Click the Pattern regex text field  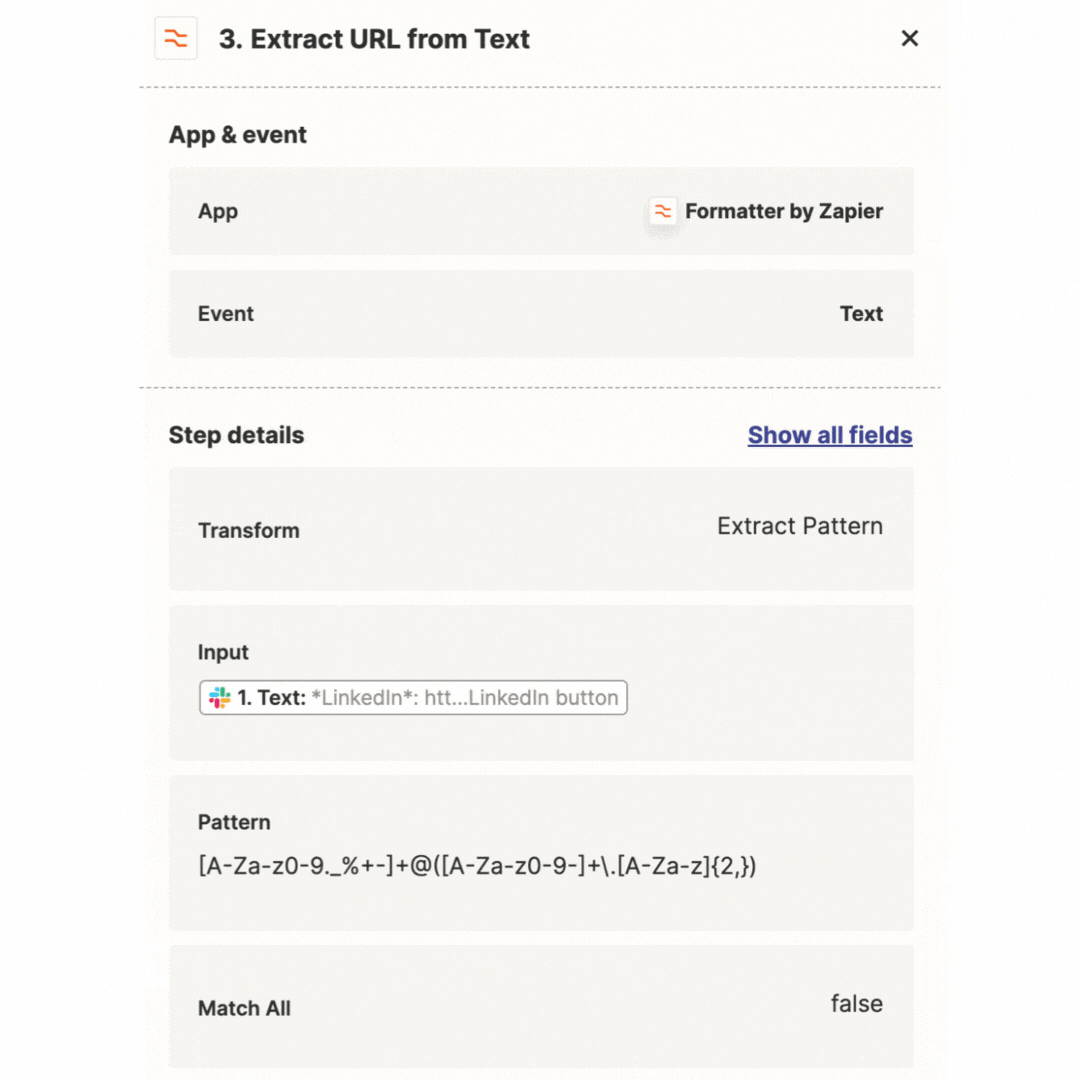coord(478,866)
